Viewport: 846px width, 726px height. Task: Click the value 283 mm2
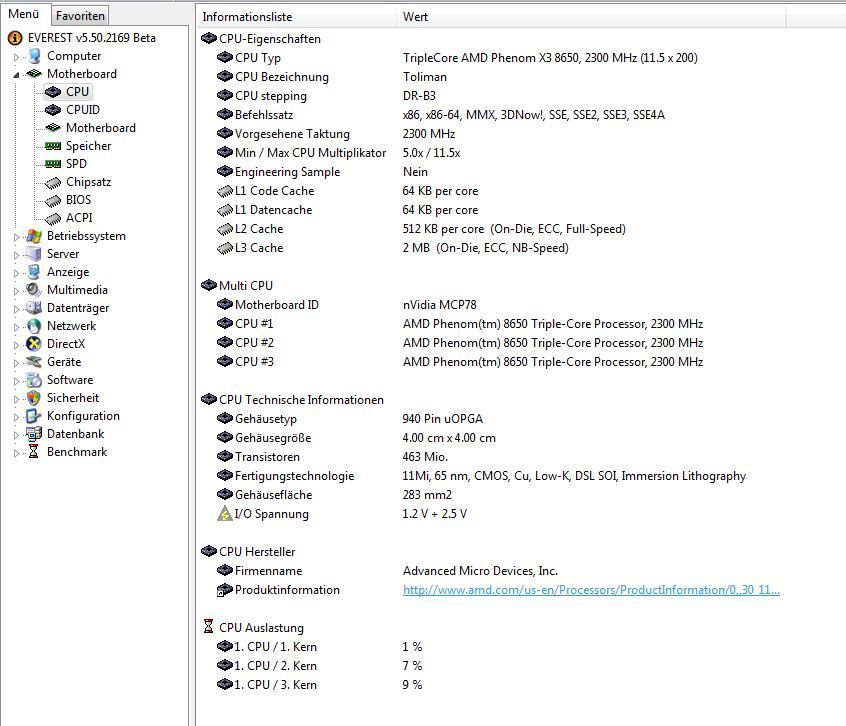pyautogui.click(x=427, y=495)
